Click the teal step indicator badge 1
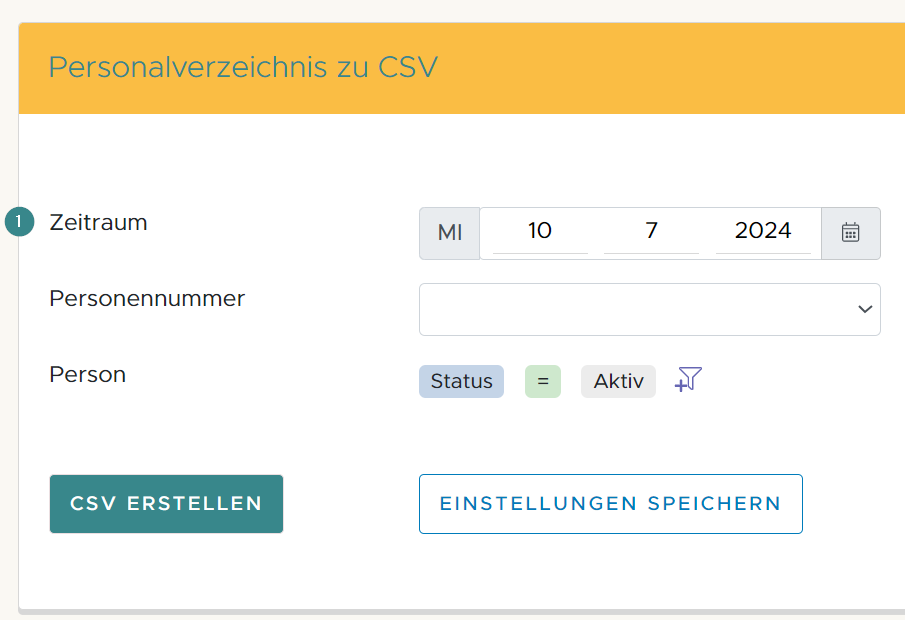Viewport: 905px width, 620px height. click(x=19, y=222)
